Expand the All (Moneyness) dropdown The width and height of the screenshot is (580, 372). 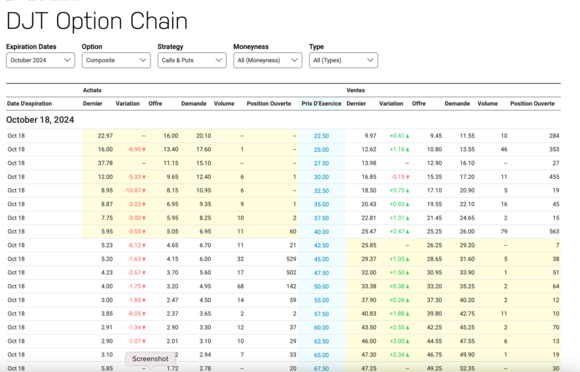267,60
